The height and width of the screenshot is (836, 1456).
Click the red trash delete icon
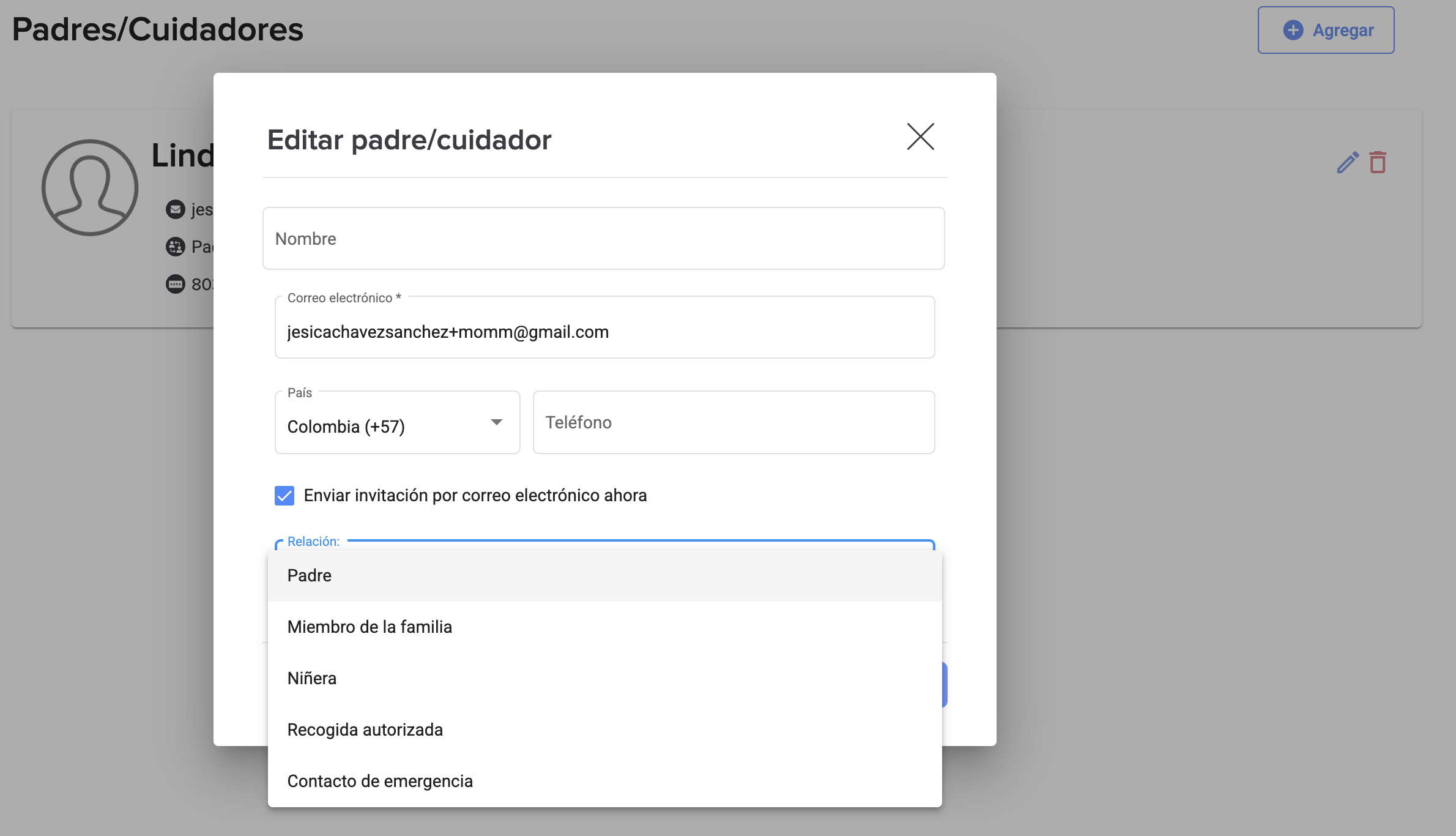coord(1378,163)
